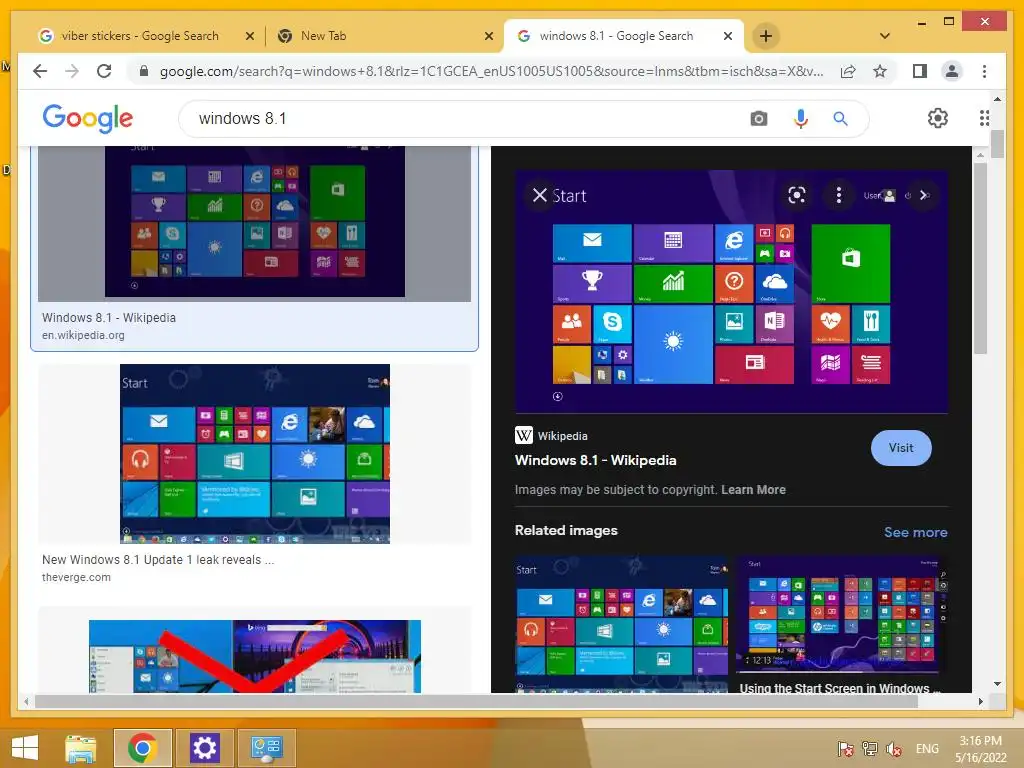Search by image with camera icon
This screenshot has width=1024, height=768.
coord(759,119)
